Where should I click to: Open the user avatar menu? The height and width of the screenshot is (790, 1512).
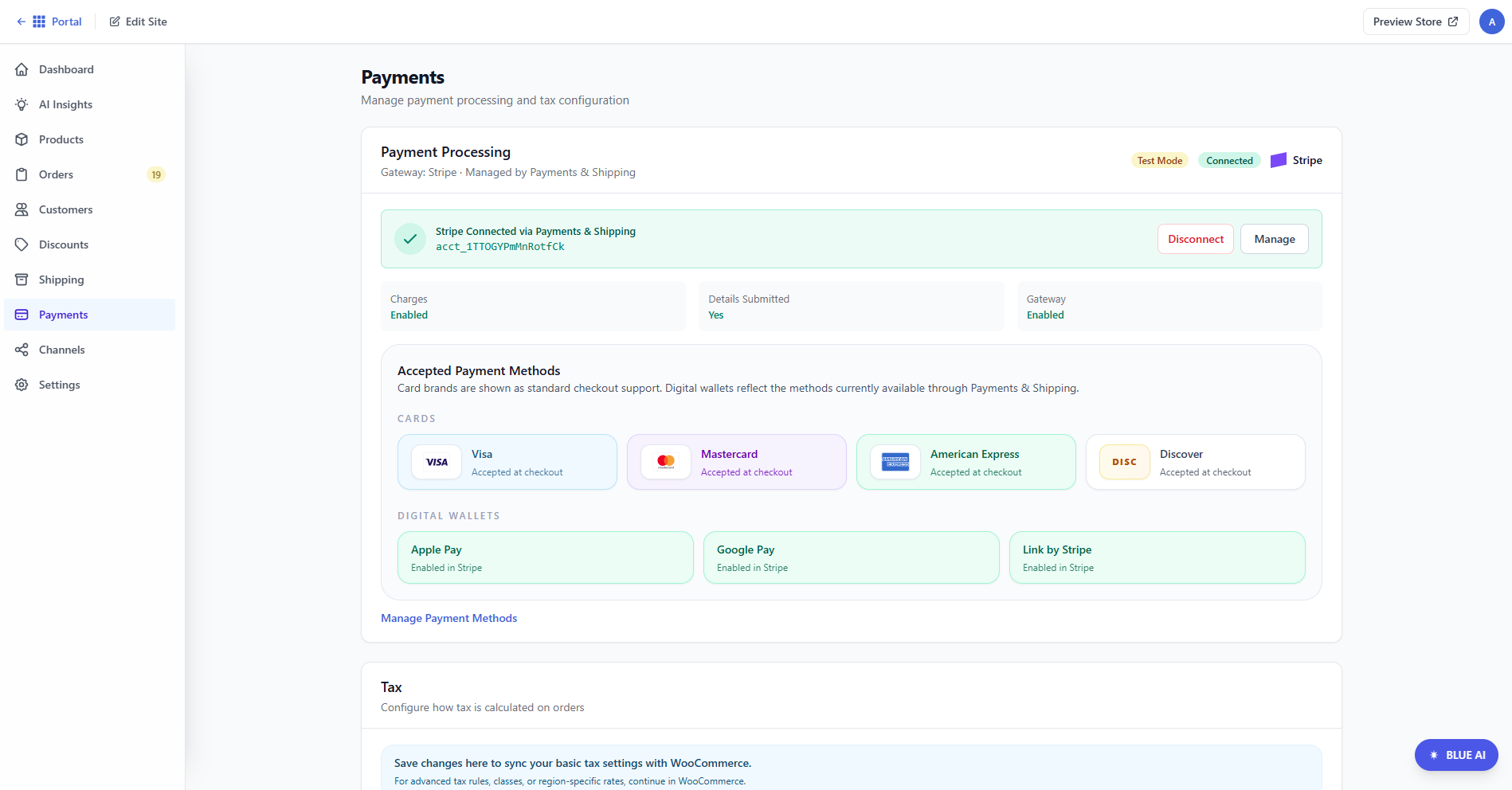1492,22
